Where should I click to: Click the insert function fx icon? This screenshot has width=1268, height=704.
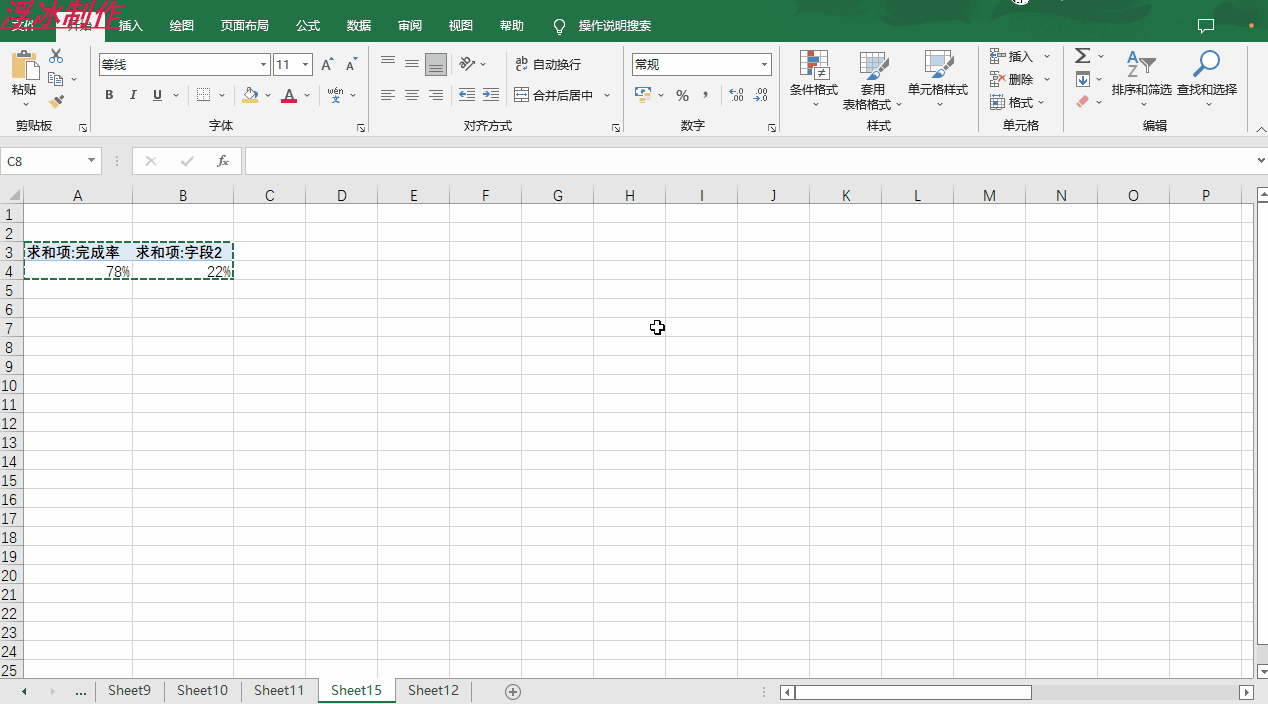point(223,161)
